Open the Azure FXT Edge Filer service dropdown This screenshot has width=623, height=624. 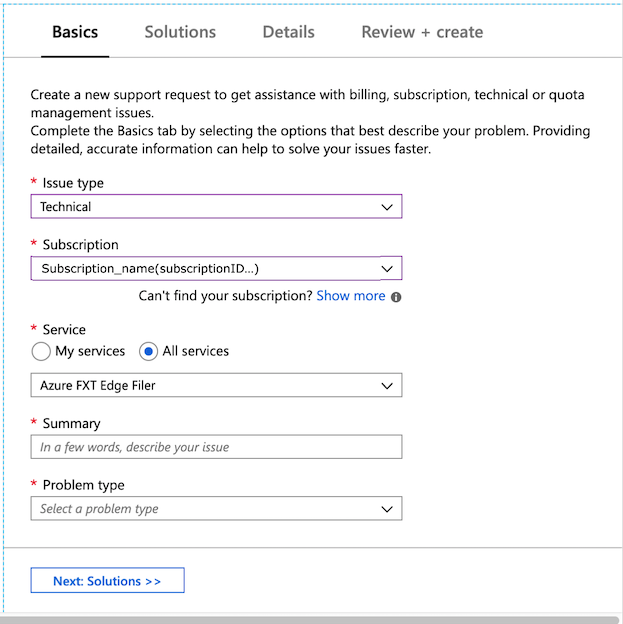click(x=216, y=385)
